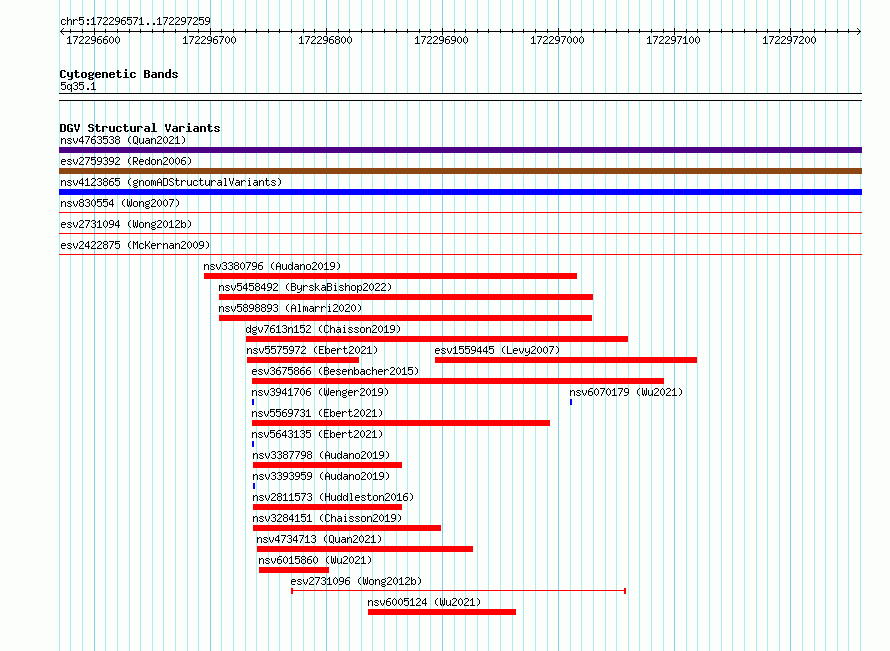The height and width of the screenshot is (651, 890).
Task: Click the nsv5458492 (ByrskaBishop2022) red bar
Action: point(406,297)
